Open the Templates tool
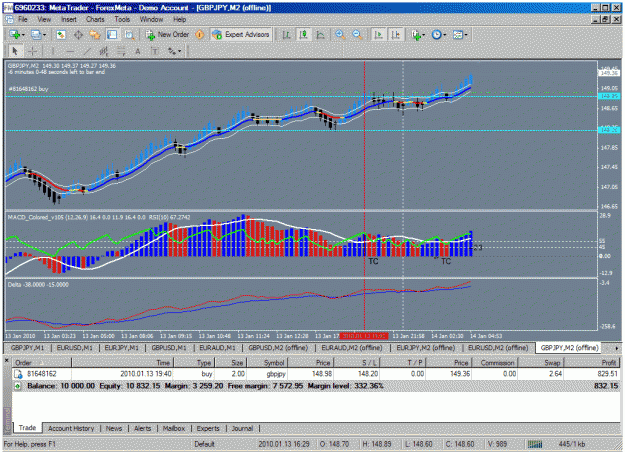Viewport: 625px width, 452px height. pyautogui.click(x=458, y=35)
